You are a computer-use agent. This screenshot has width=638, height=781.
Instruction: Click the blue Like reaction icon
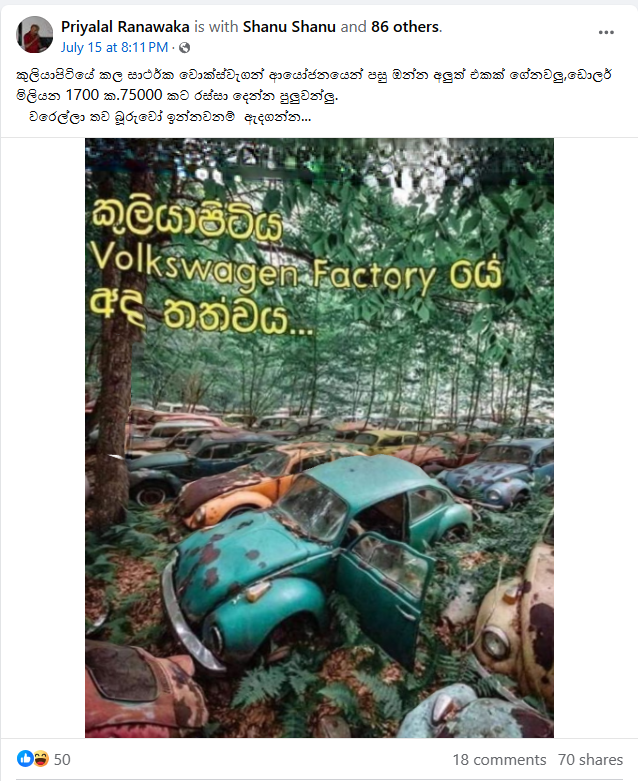[25, 759]
